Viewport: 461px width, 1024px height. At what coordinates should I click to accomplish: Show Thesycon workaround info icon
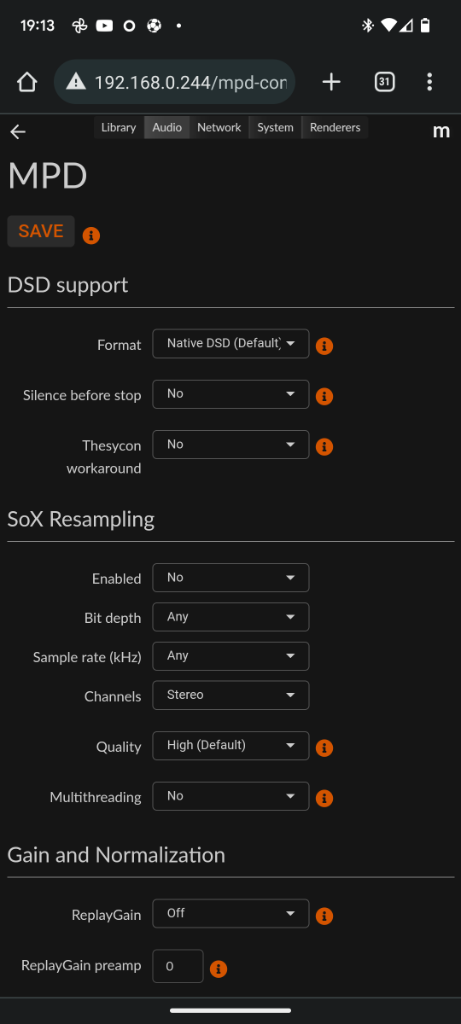click(x=325, y=447)
